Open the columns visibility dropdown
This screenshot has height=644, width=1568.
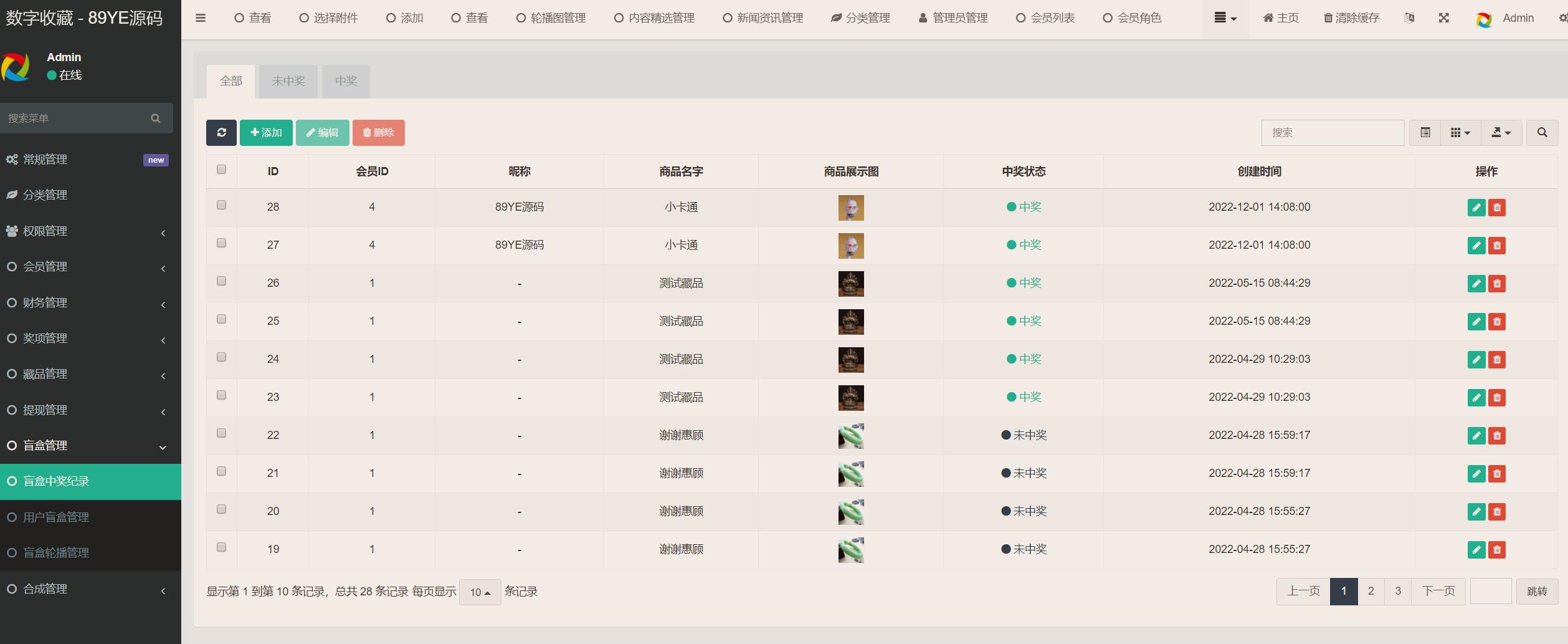tap(1460, 133)
